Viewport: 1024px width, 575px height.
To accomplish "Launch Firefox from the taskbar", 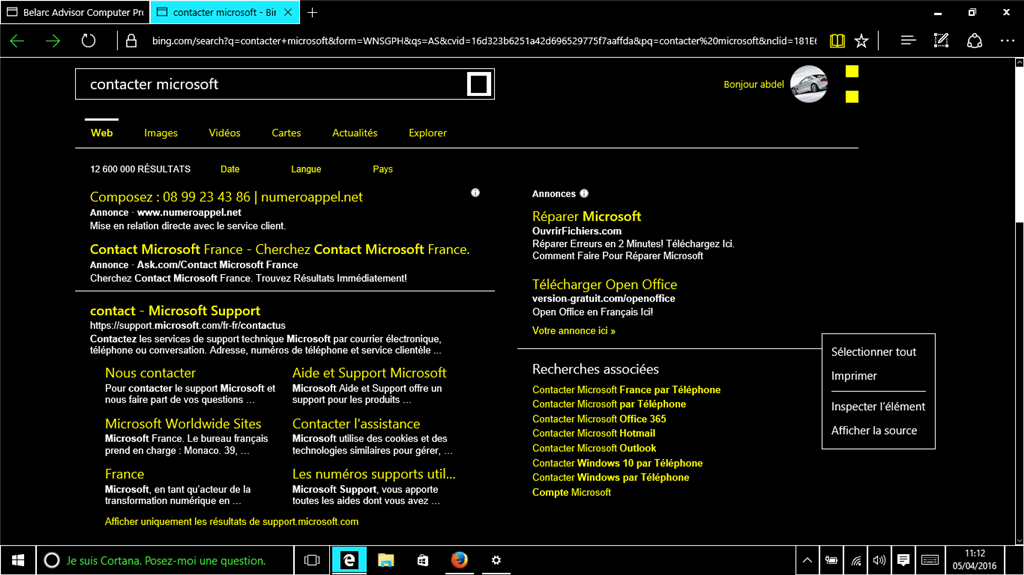I will tap(459, 560).
